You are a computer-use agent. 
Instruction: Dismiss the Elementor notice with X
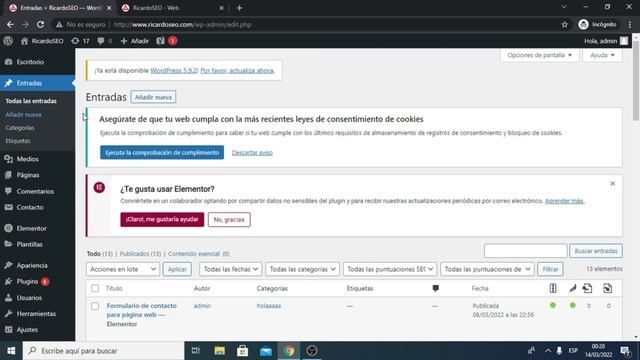click(x=613, y=184)
